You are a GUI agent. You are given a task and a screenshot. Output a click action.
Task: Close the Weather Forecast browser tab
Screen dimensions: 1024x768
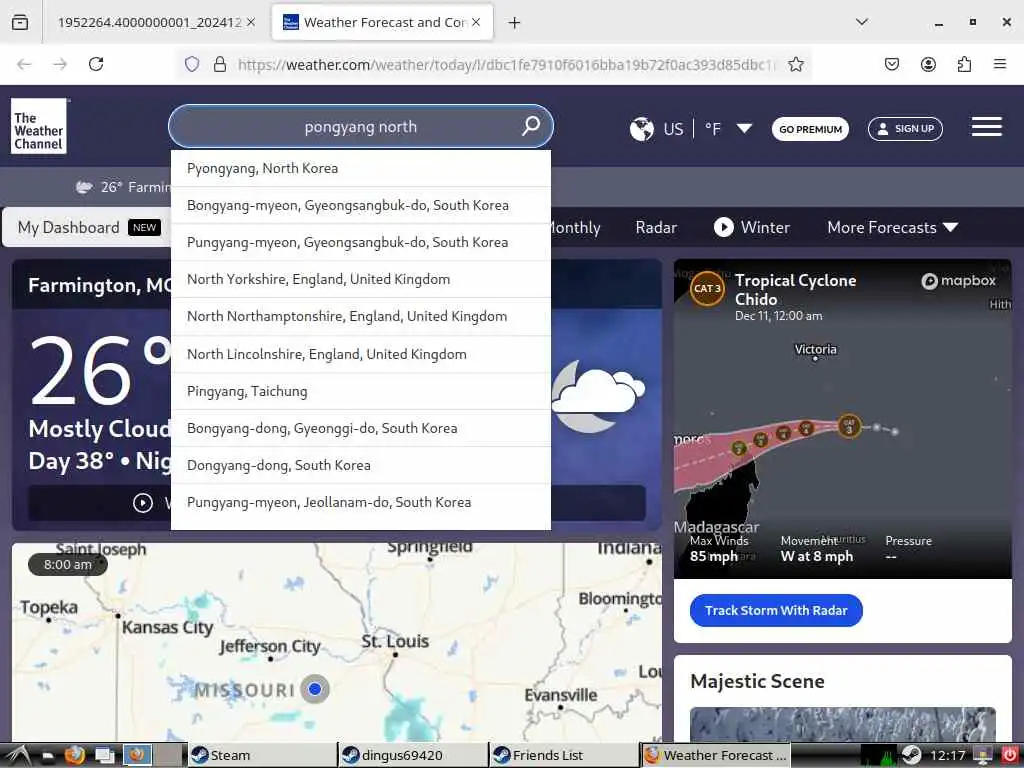476,22
